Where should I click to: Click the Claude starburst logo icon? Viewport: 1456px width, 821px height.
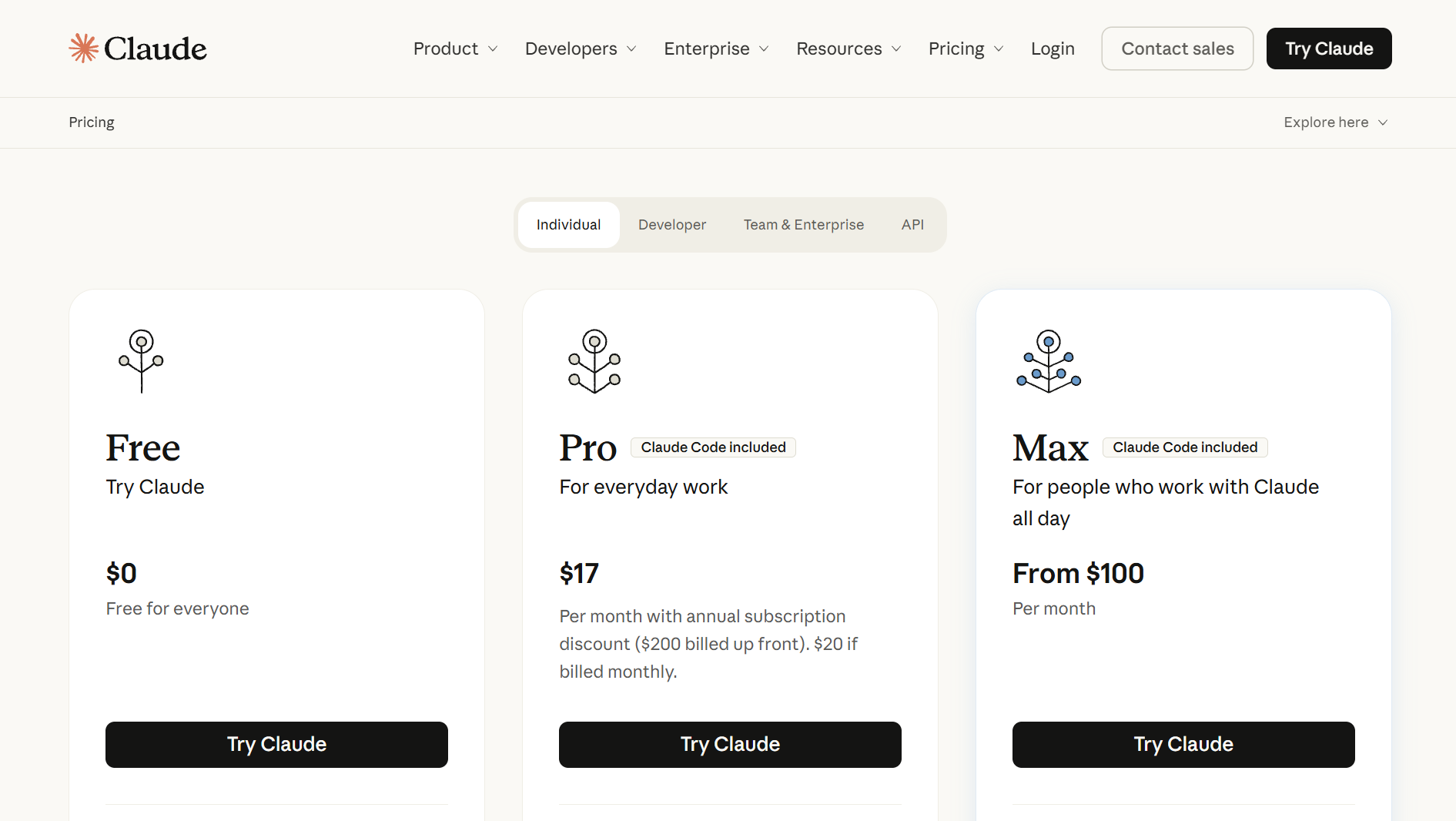point(83,49)
